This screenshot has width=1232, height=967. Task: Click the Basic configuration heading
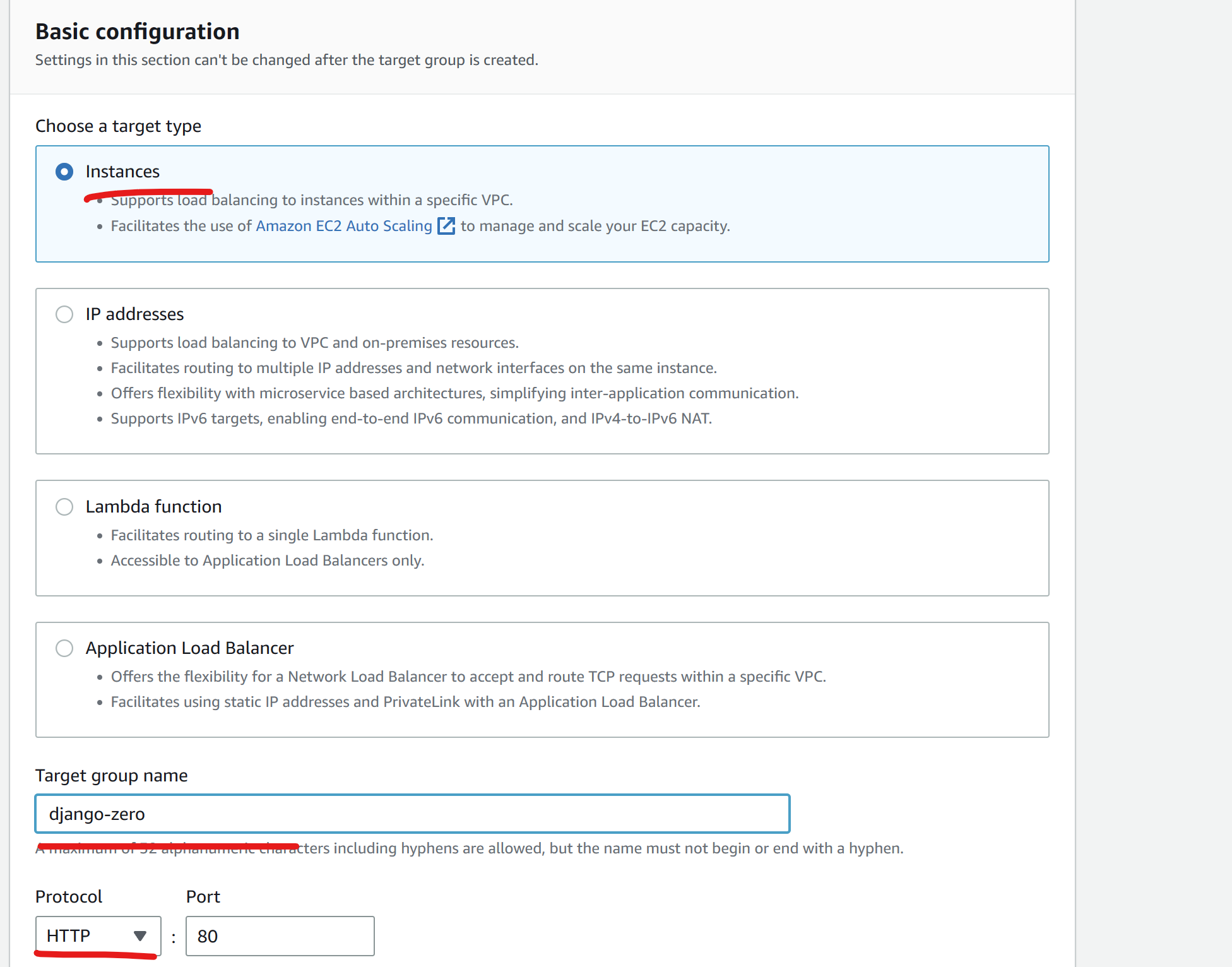[137, 32]
